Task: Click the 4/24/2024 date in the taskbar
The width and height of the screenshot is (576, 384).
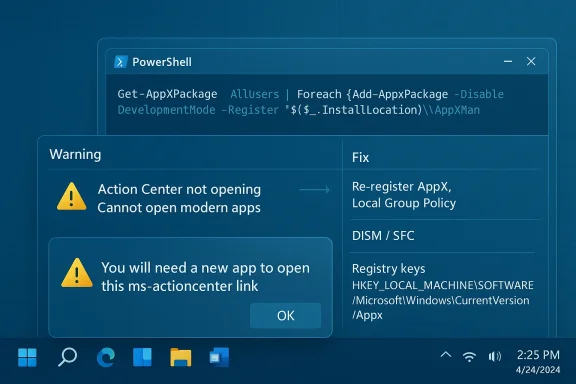Action: (x=538, y=370)
